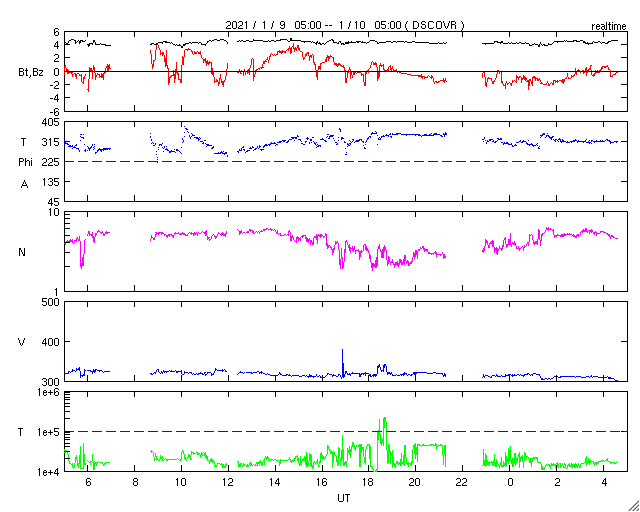Click the dashed 225 Phi reference line
This screenshot has width=640, height=512.
point(345,162)
